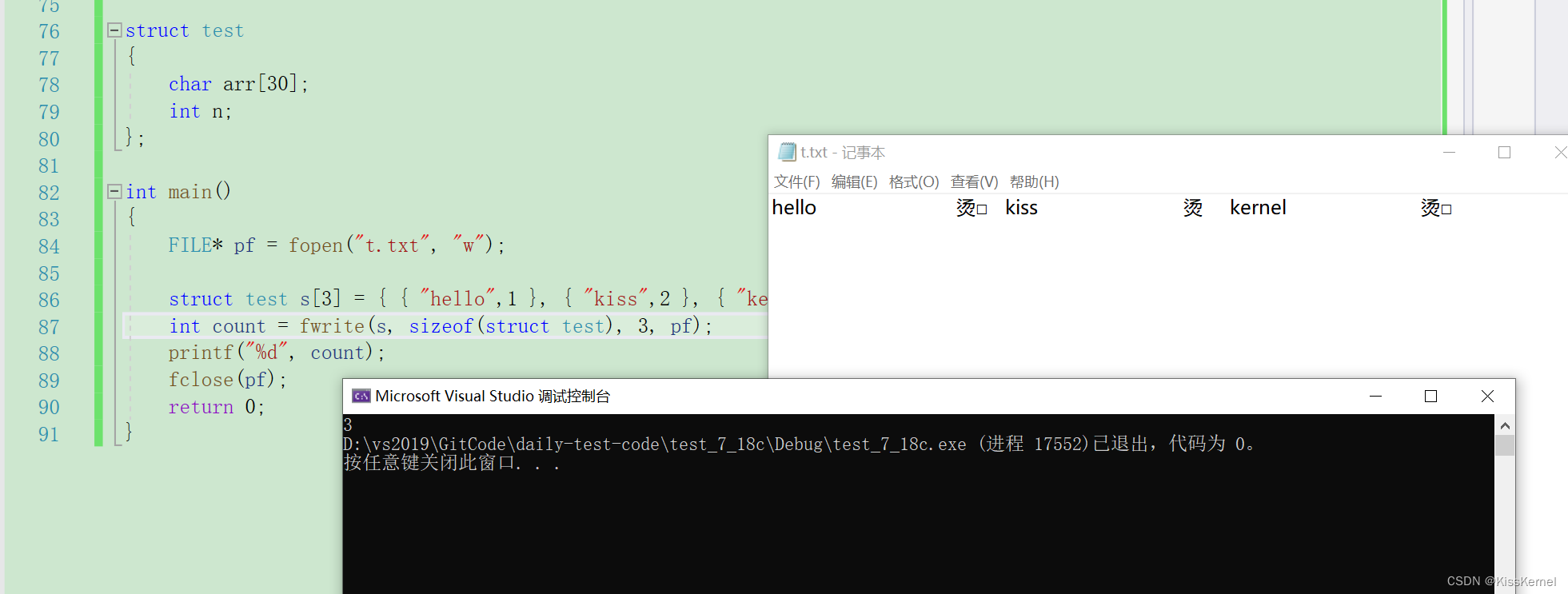Click the console vertical scrollbar thumb
The height and width of the screenshot is (594, 1568).
[1505, 445]
